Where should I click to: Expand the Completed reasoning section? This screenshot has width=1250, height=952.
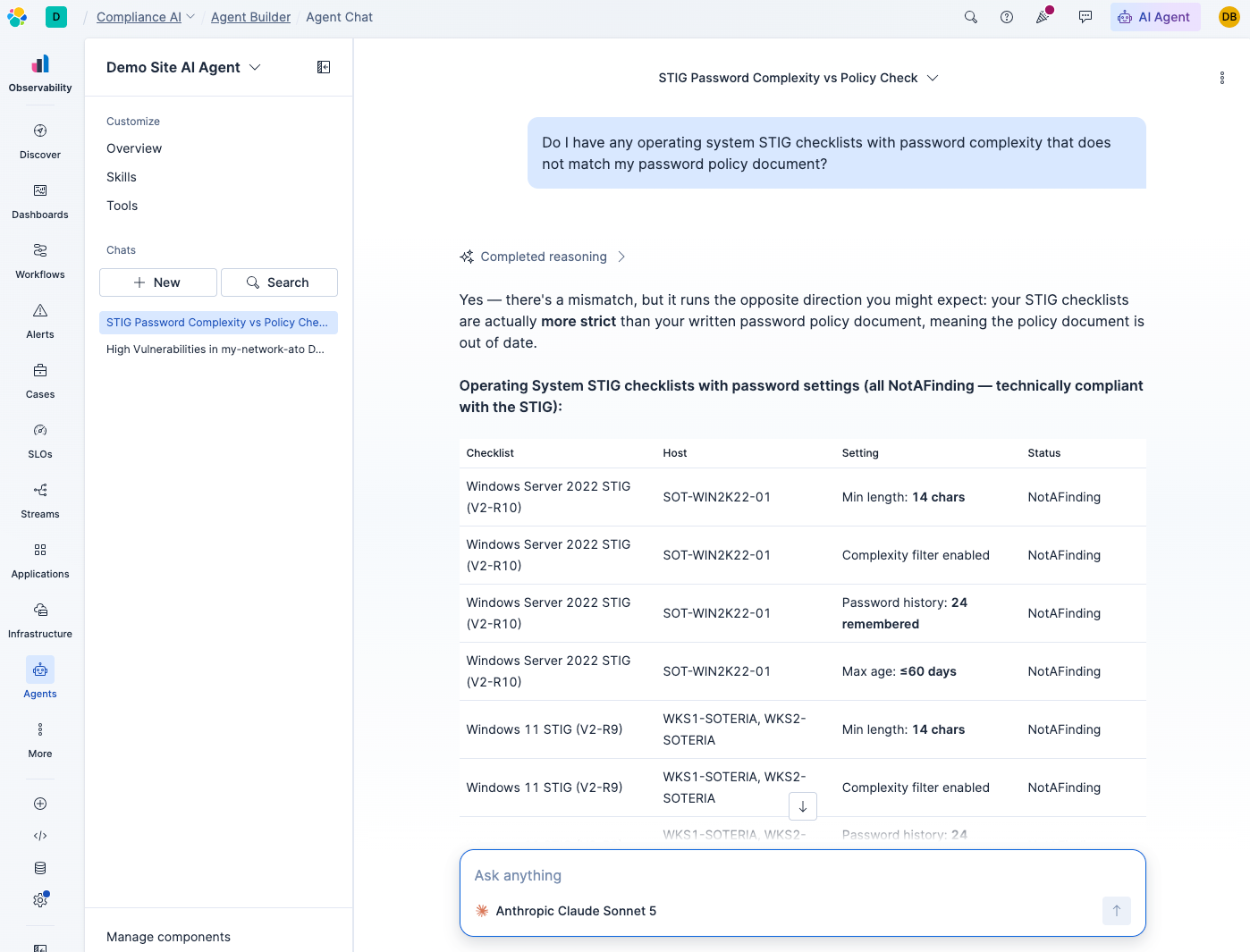point(543,257)
